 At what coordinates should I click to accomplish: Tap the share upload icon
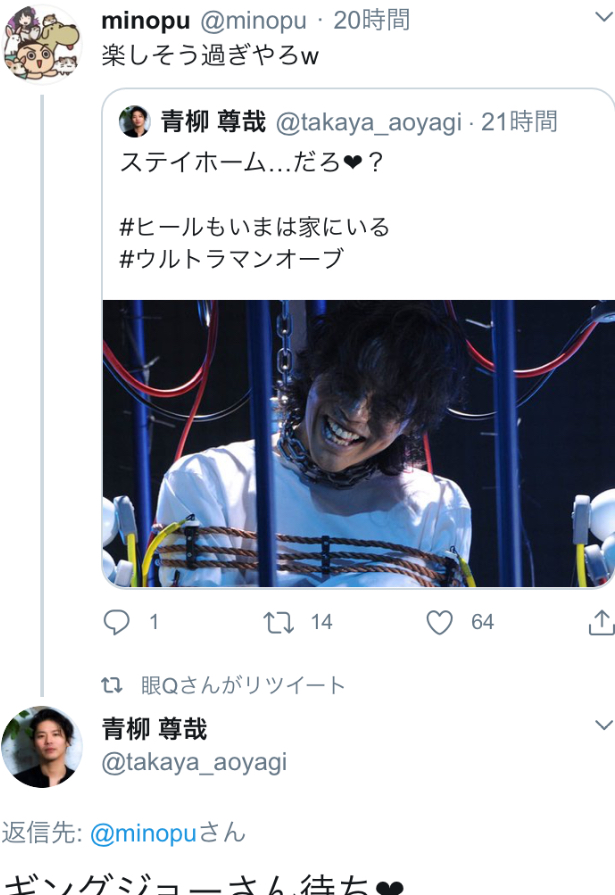pos(601,622)
